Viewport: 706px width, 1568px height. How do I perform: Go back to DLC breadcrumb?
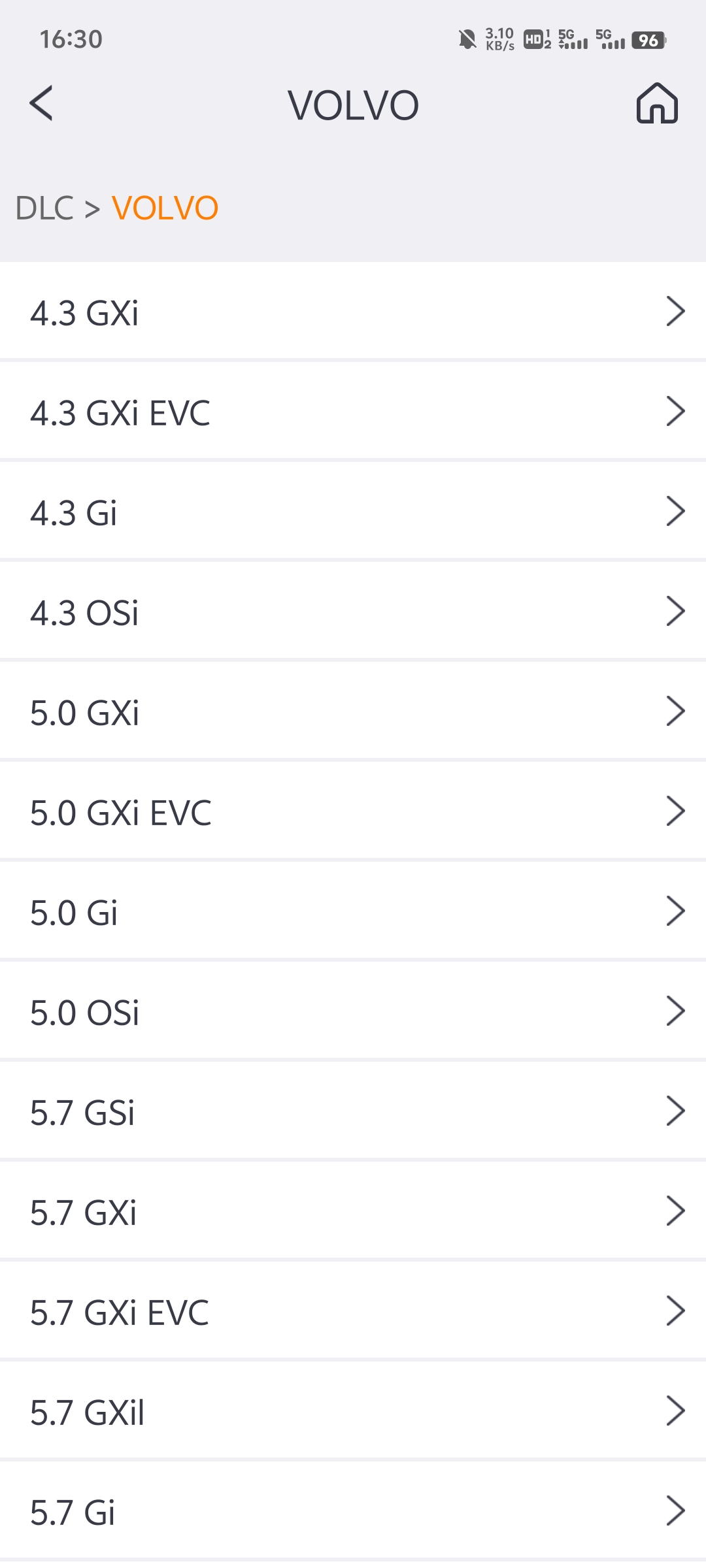point(44,208)
